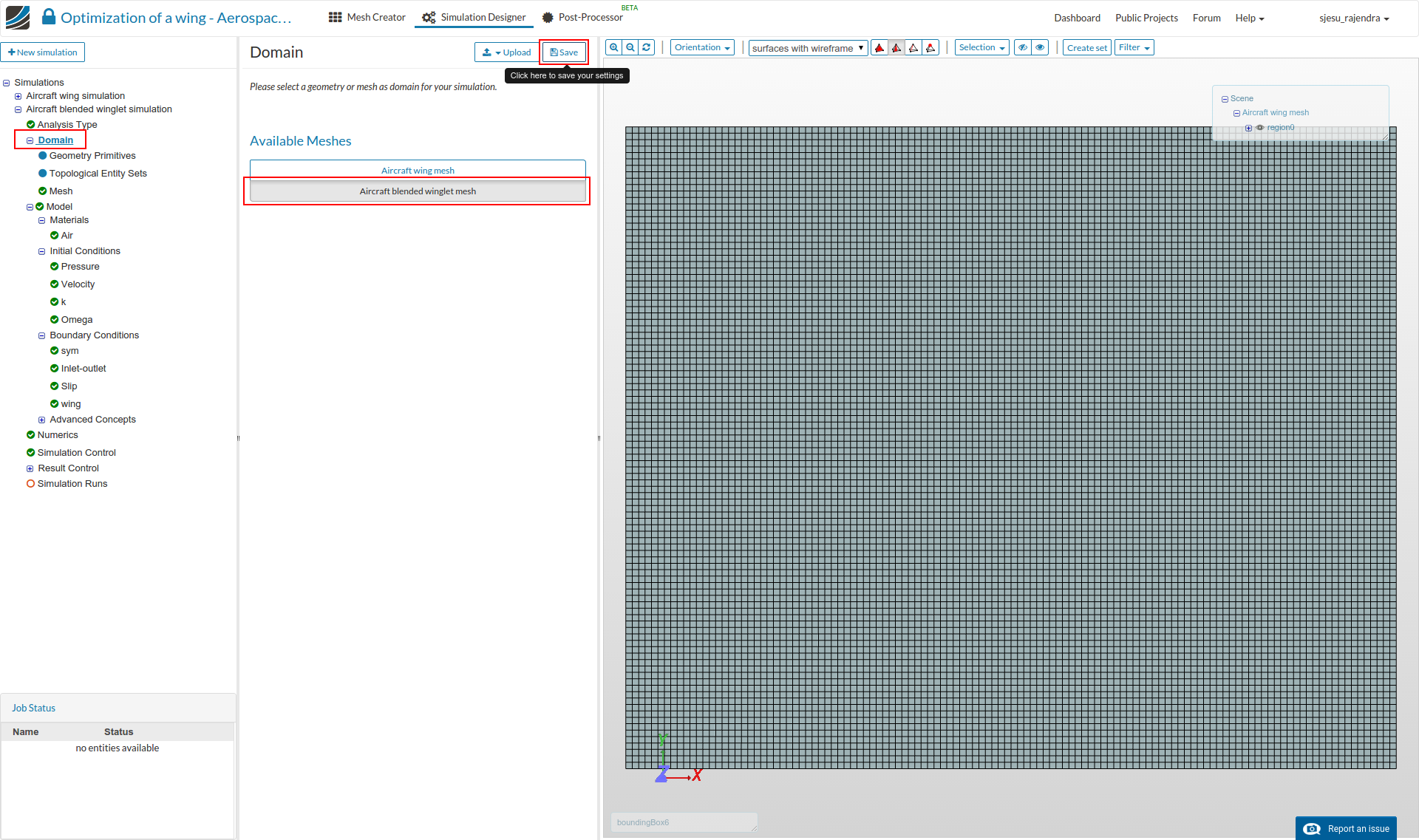Select the hollow wireframe pick-mode icon
Image resolution: width=1419 pixels, height=840 pixels.
[913, 48]
